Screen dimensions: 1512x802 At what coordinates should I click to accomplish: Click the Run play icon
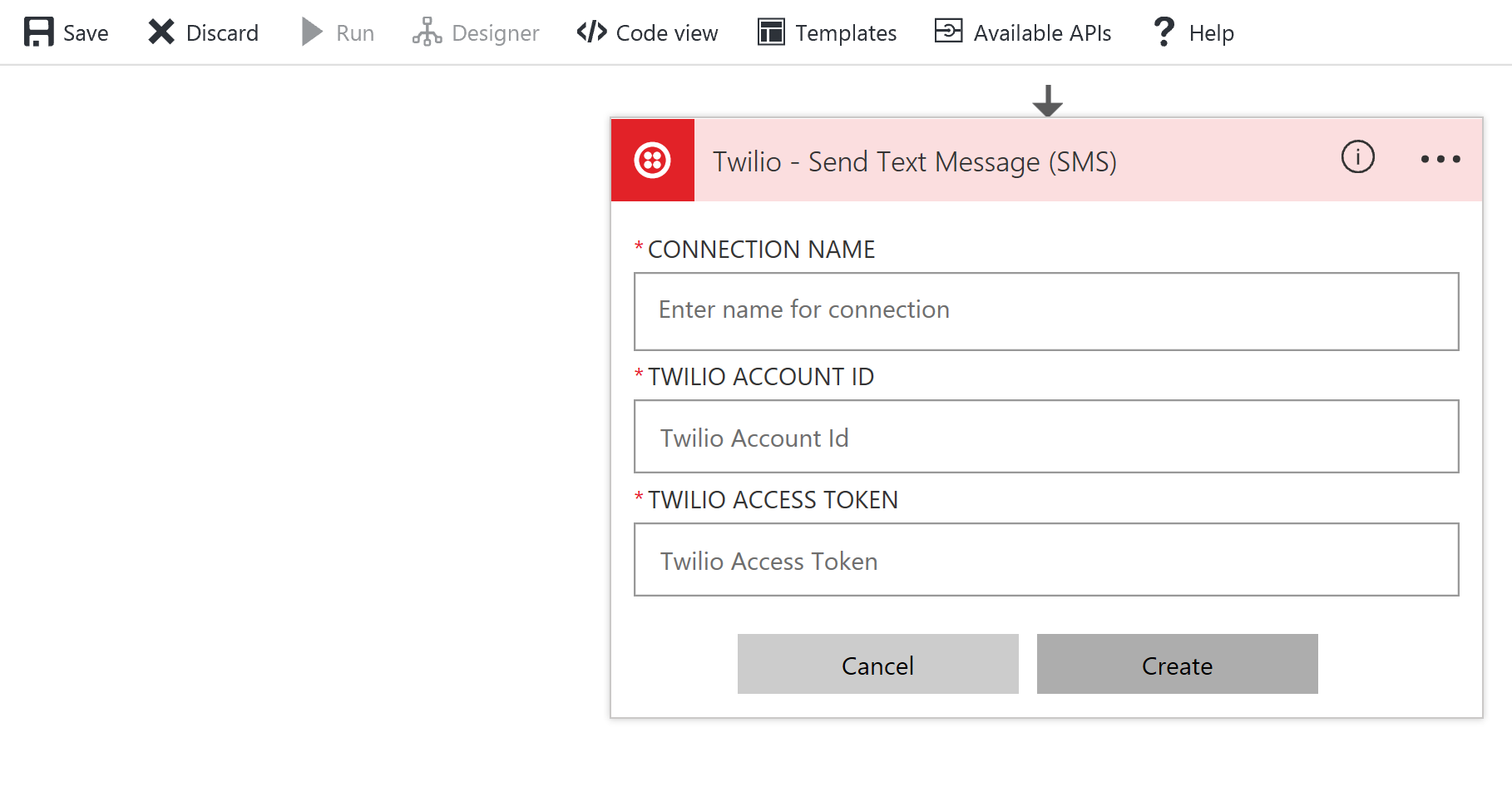coord(312,32)
